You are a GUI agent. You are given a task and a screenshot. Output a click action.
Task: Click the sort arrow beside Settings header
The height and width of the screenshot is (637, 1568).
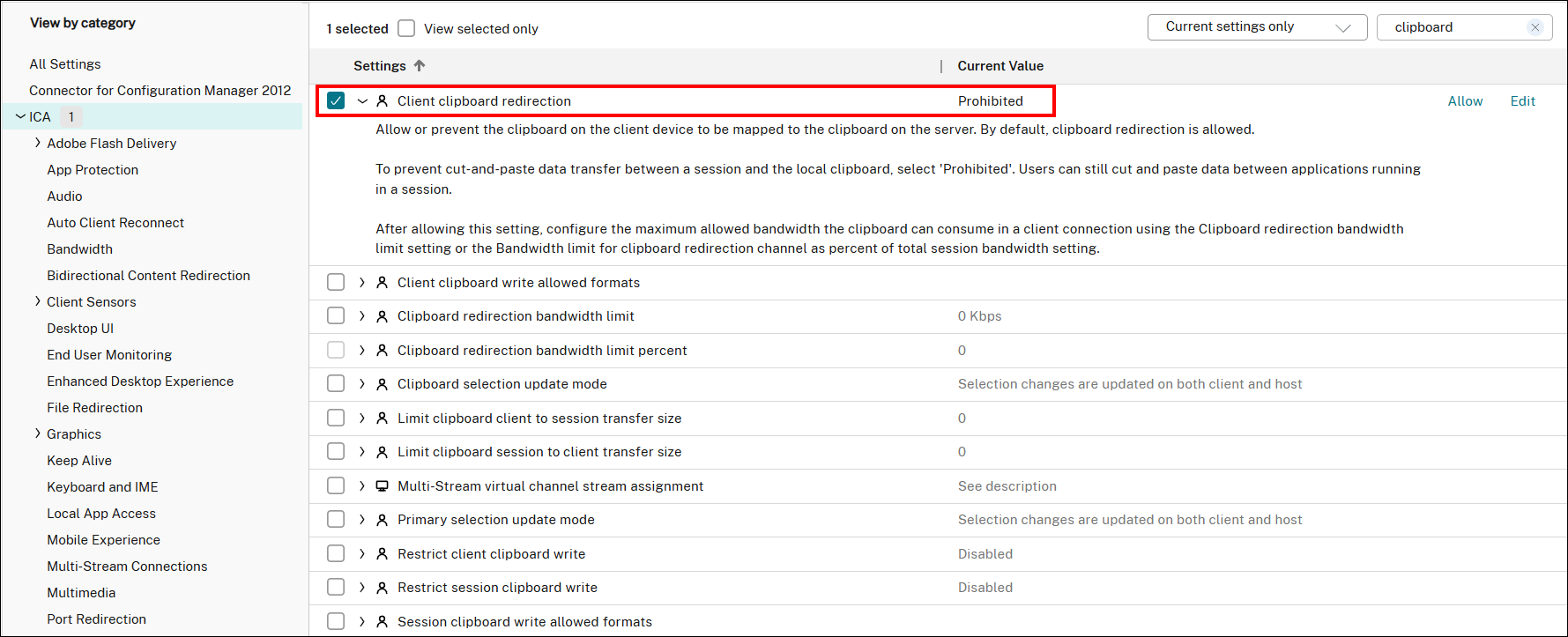[420, 66]
